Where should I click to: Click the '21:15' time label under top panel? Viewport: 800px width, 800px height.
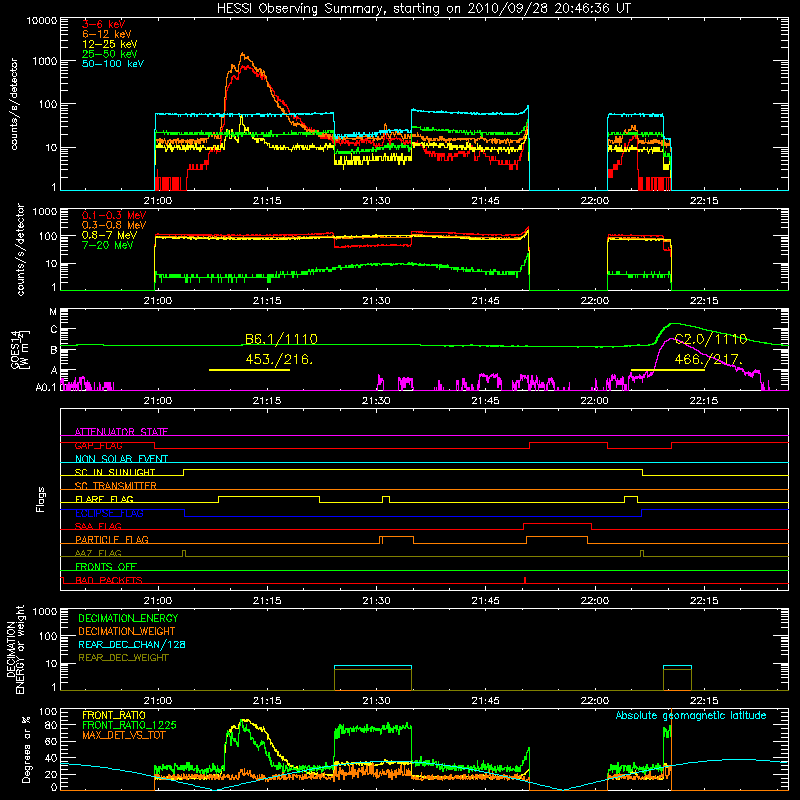pos(267,201)
